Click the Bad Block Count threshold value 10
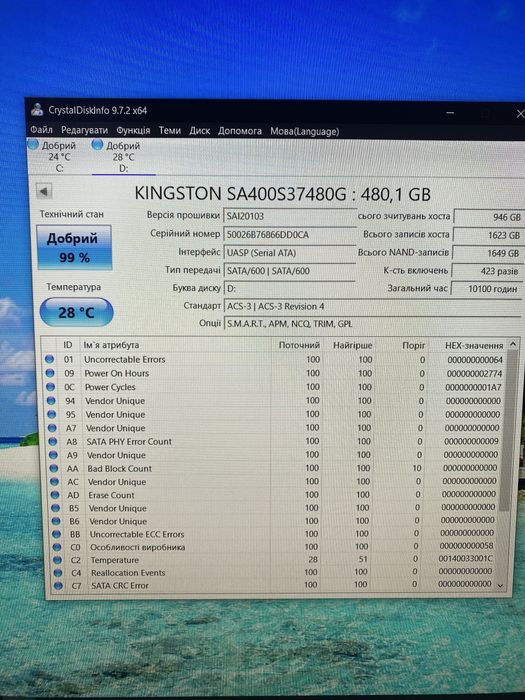This screenshot has width=525, height=700. click(417, 468)
